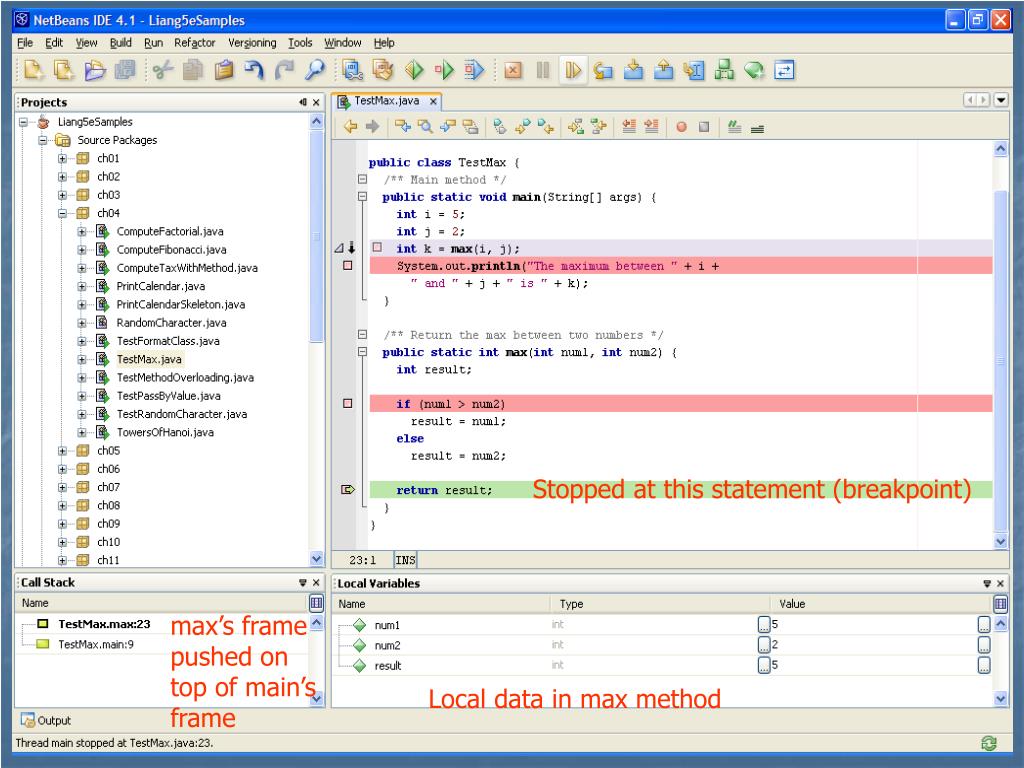This screenshot has height=768, width=1024.
Task: Open the Output tab
Action: [46, 720]
